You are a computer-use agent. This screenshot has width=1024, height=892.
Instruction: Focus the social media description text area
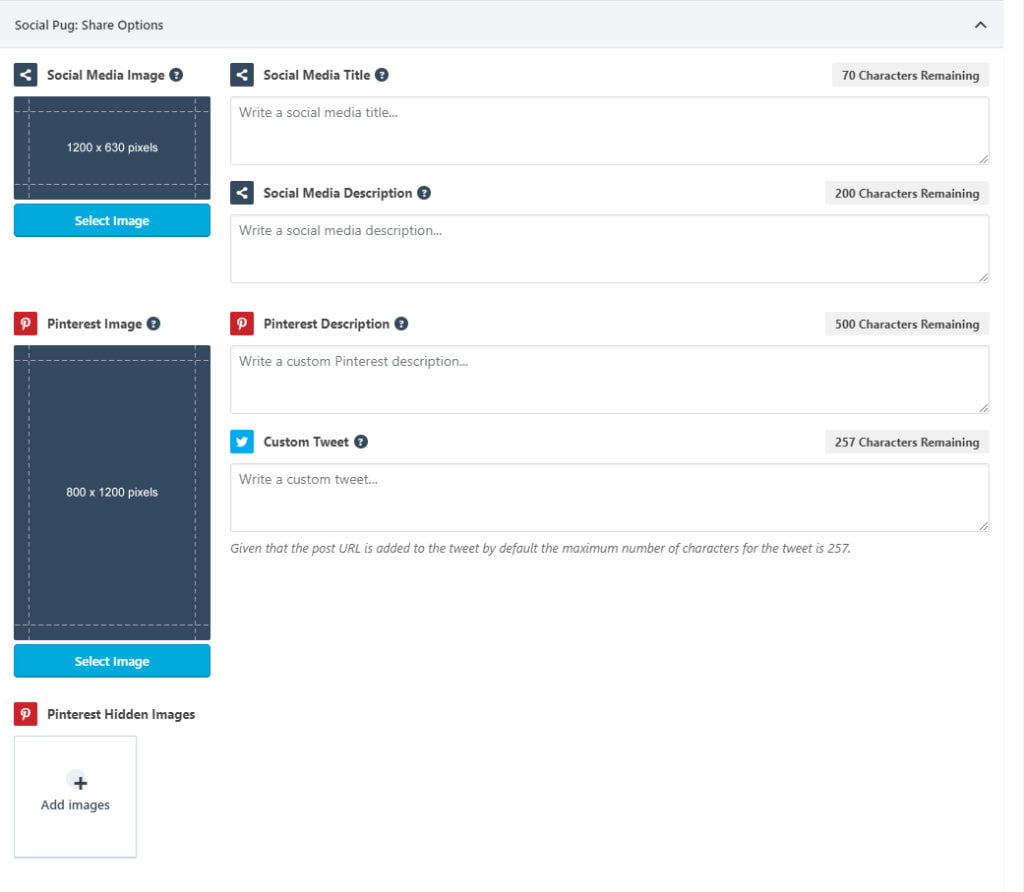pyautogui.click(x=609, y=249)
